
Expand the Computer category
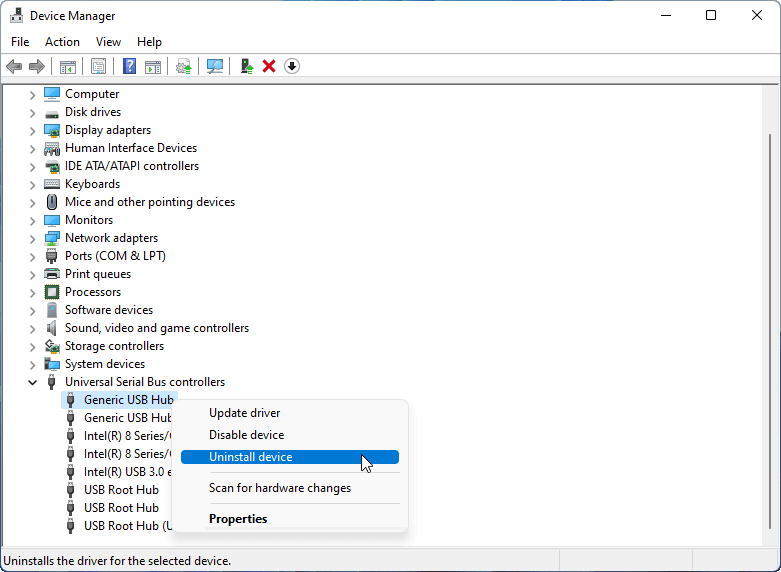tap(32, 95)
